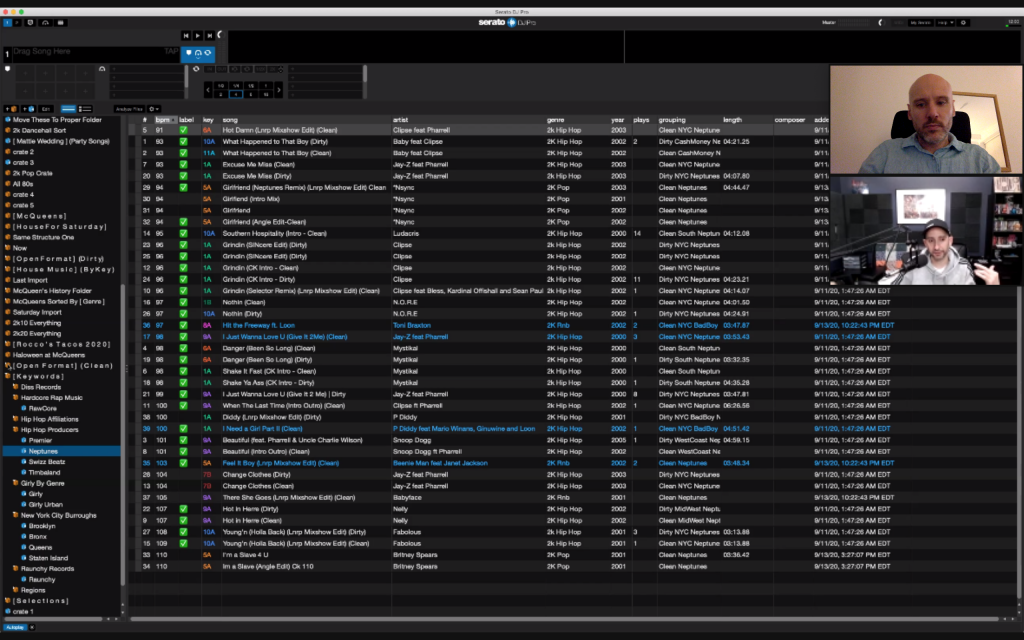
Task: Open the My Serato button
Action: tap(920, 22)
